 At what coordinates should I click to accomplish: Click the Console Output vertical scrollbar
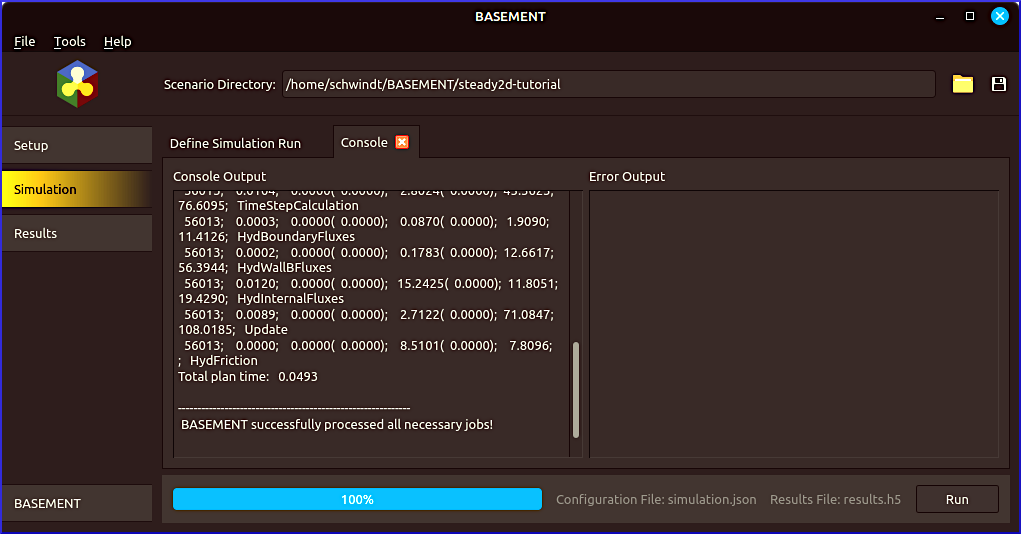[x=576, y=390]
